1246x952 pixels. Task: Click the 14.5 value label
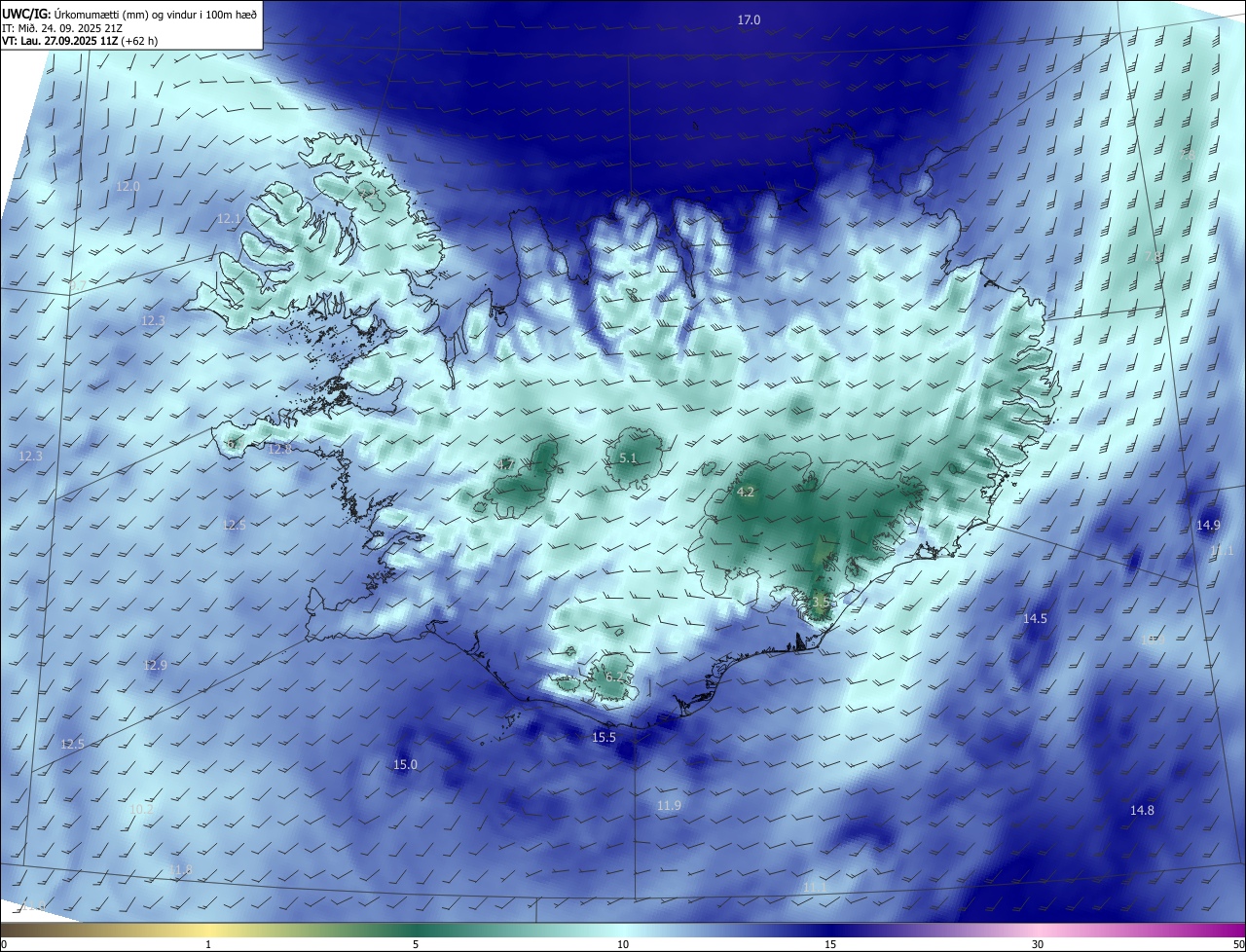1035,619
